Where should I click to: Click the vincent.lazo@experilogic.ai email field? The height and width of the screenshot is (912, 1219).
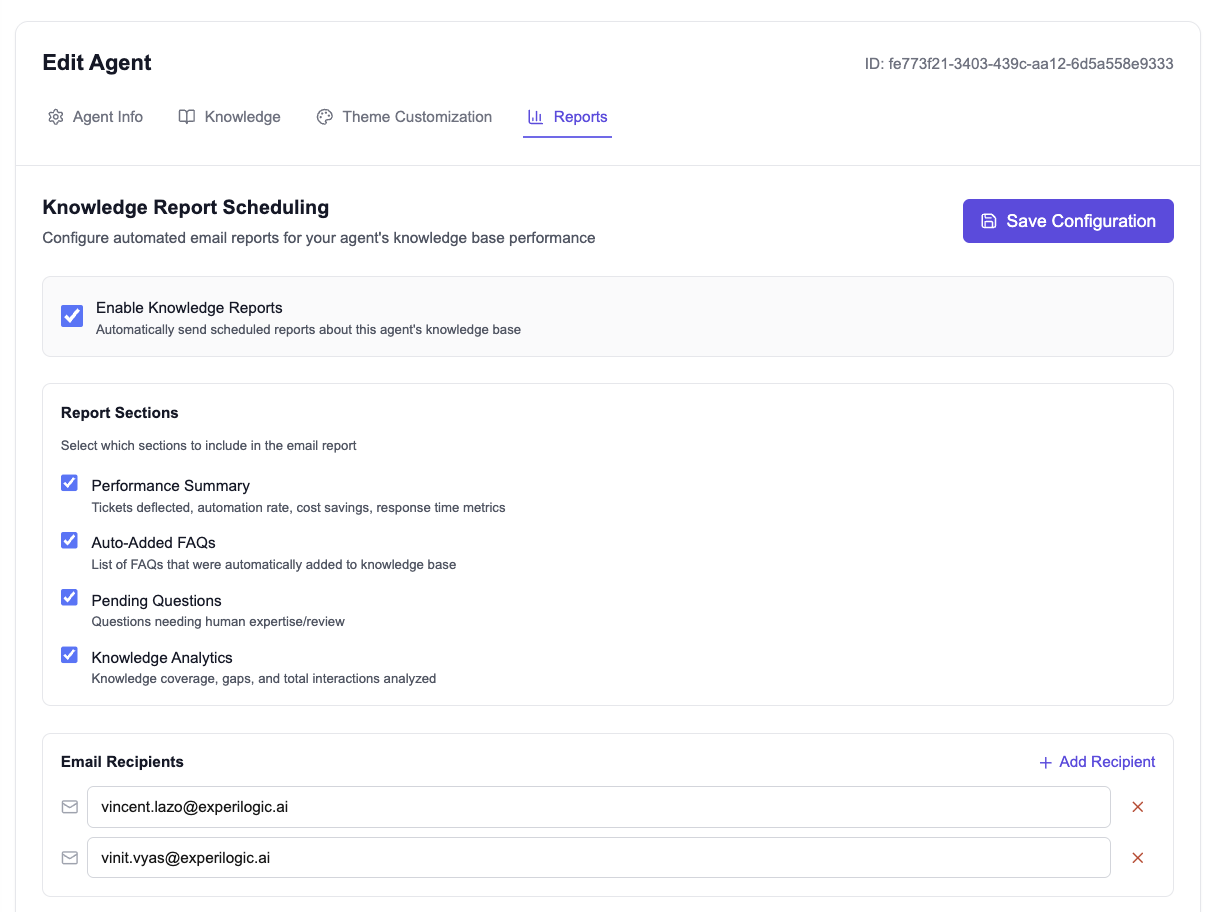point(598,807)
